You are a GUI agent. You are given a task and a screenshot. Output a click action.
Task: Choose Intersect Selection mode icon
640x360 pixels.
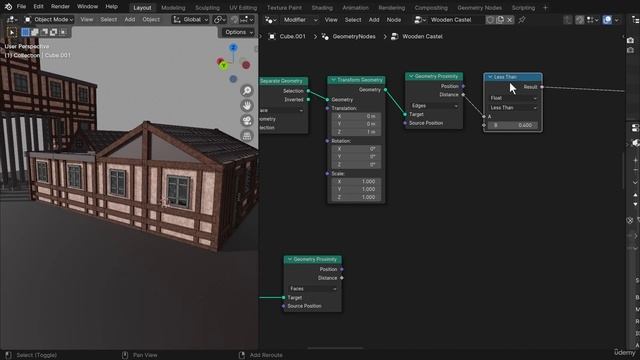point(63,32)
